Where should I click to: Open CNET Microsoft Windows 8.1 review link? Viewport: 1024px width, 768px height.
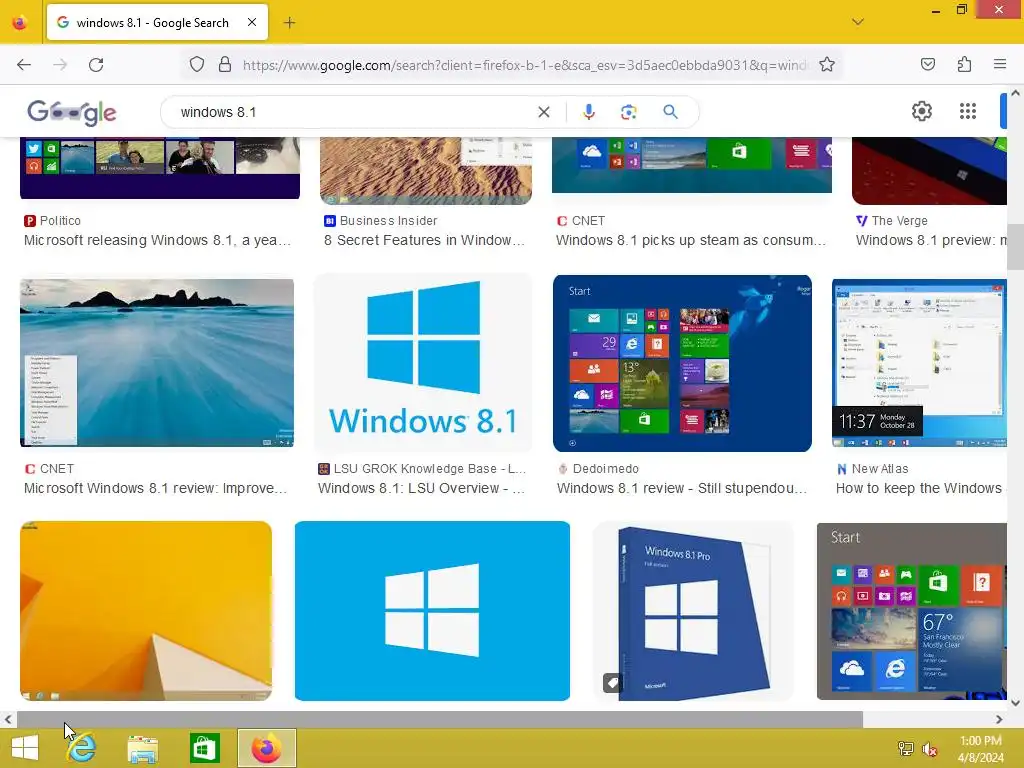[155, 488]
